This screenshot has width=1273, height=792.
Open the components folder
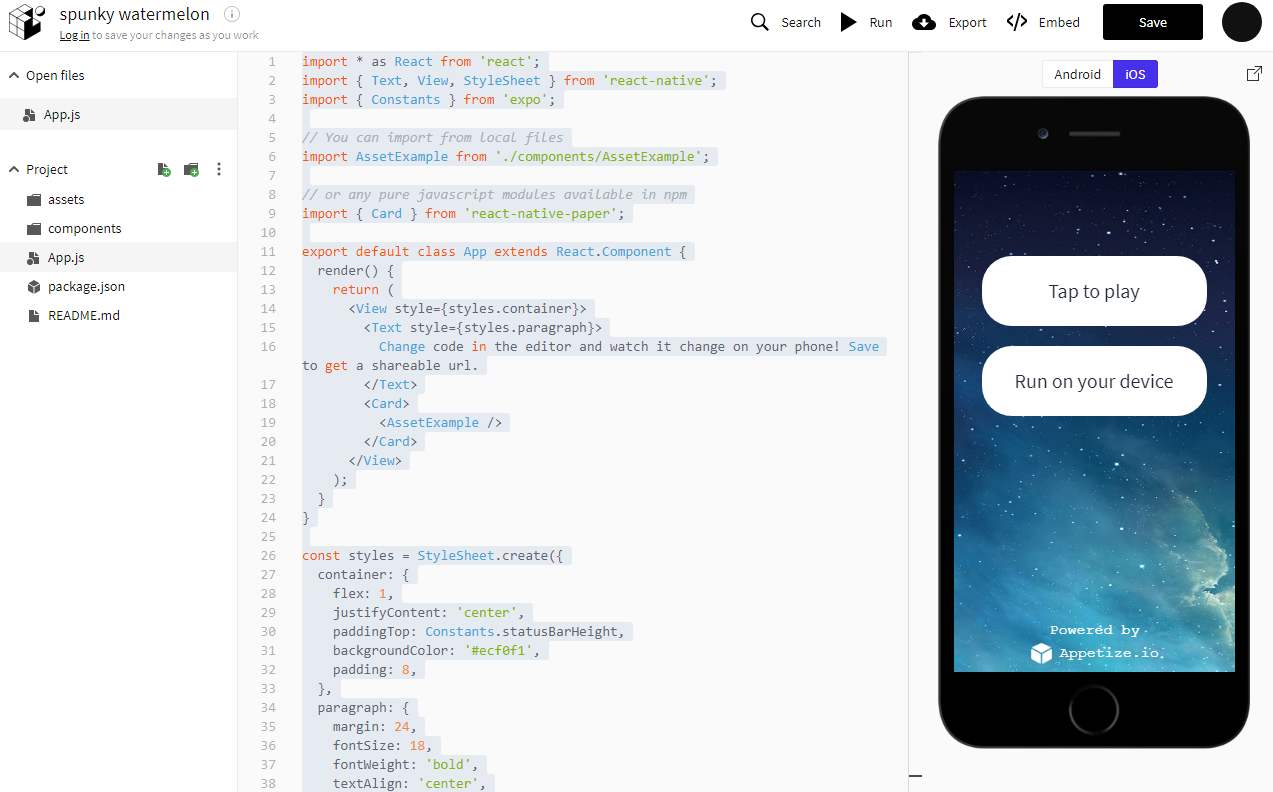(x=84, y=229)
